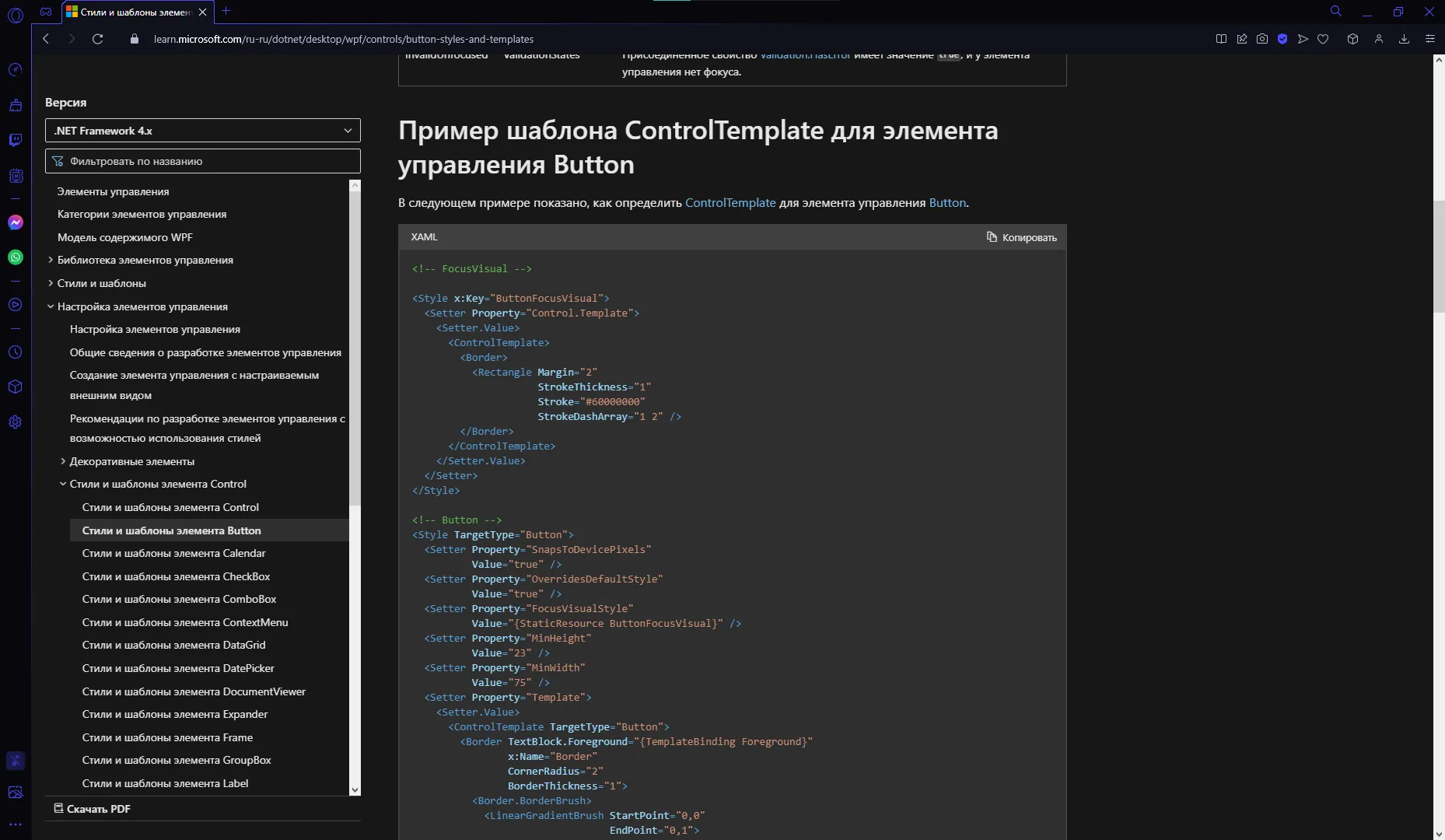Screen dimensions: 1445x840
Task: Open Стили и шаблоны элемента DocumentViewer
Action: pyautogui.click(x=194, y=691)
